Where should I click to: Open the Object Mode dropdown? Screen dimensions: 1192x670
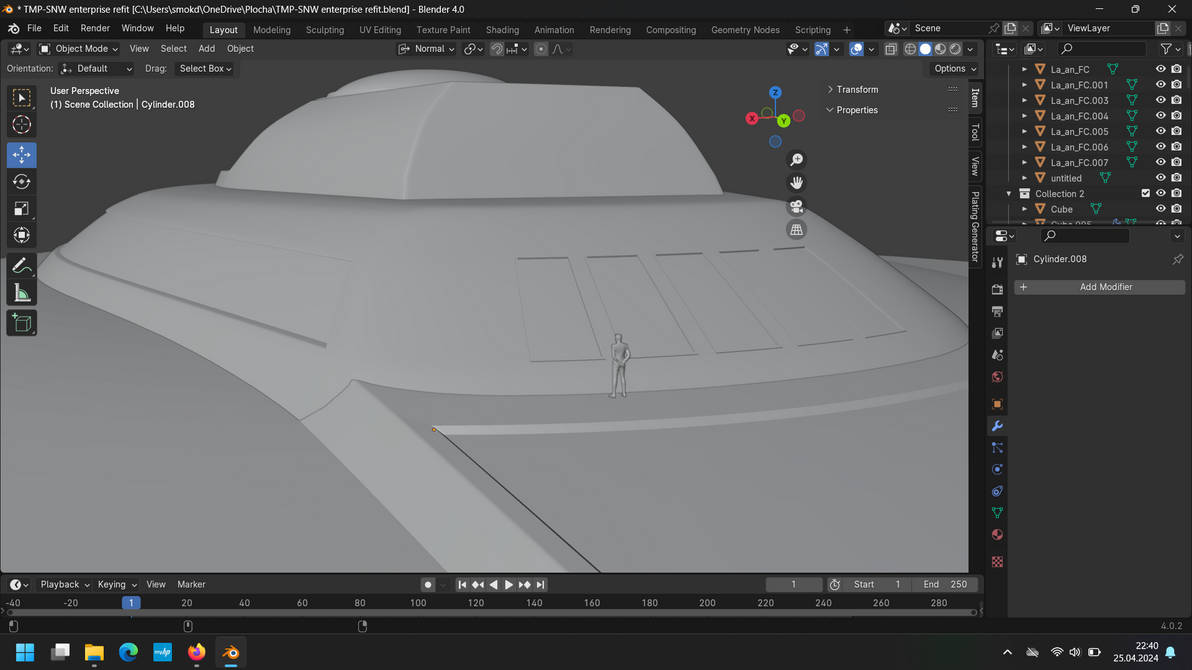pyautogui.click(x=79, y=48)
